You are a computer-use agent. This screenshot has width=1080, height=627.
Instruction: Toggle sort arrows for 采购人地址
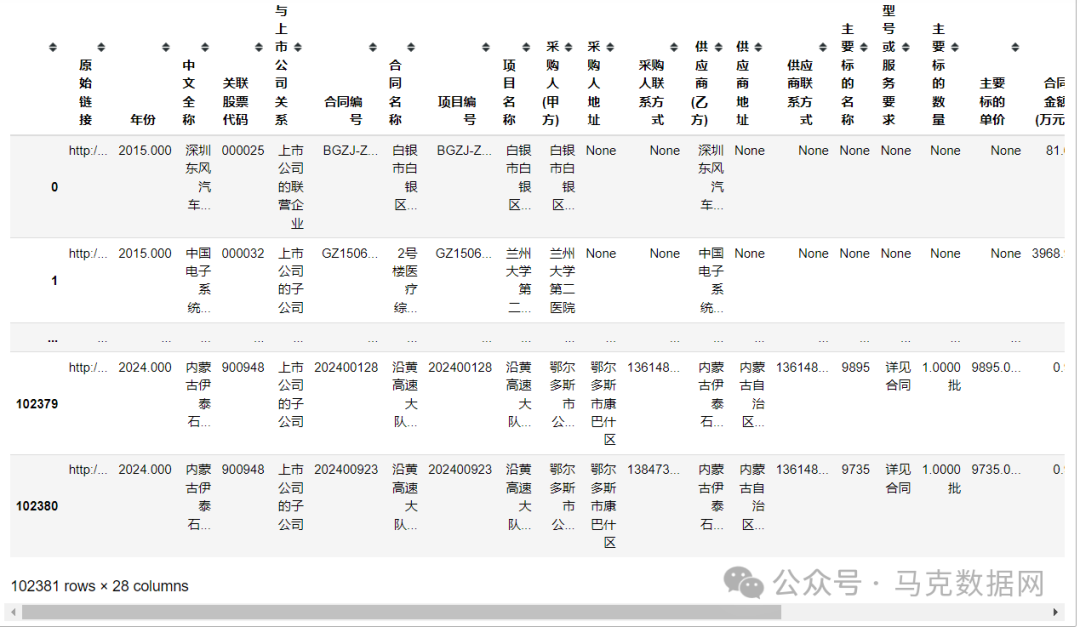610,48
